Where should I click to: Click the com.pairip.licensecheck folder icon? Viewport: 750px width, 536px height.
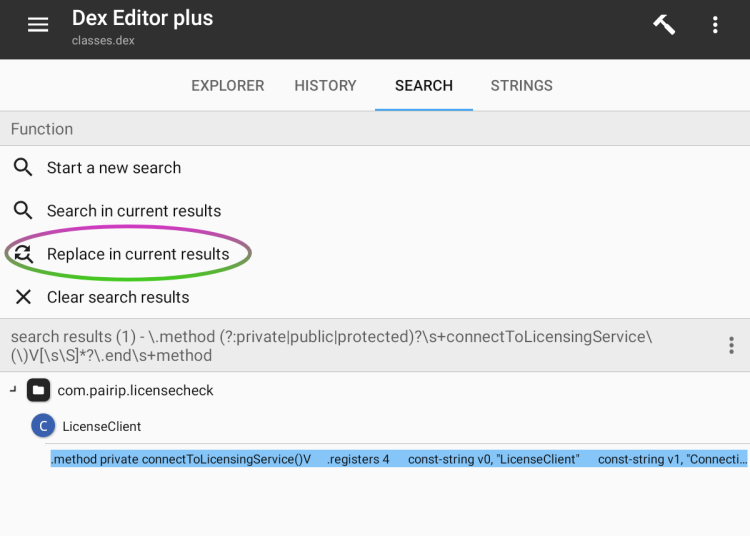pos(38,390)
